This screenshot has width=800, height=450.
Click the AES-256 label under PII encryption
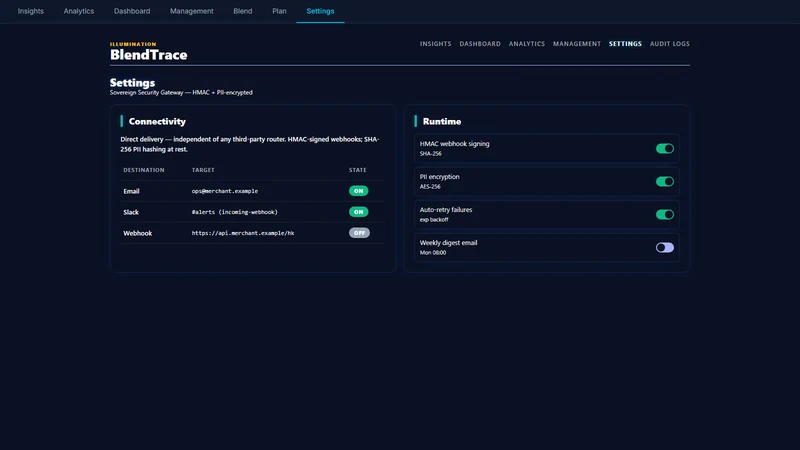[430, 187]
